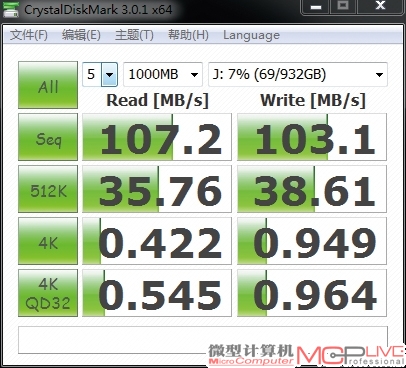The height and width of the screenshot is (368, 406).
Task: Open the 编辑(E) menu
Action: (81, 35)
